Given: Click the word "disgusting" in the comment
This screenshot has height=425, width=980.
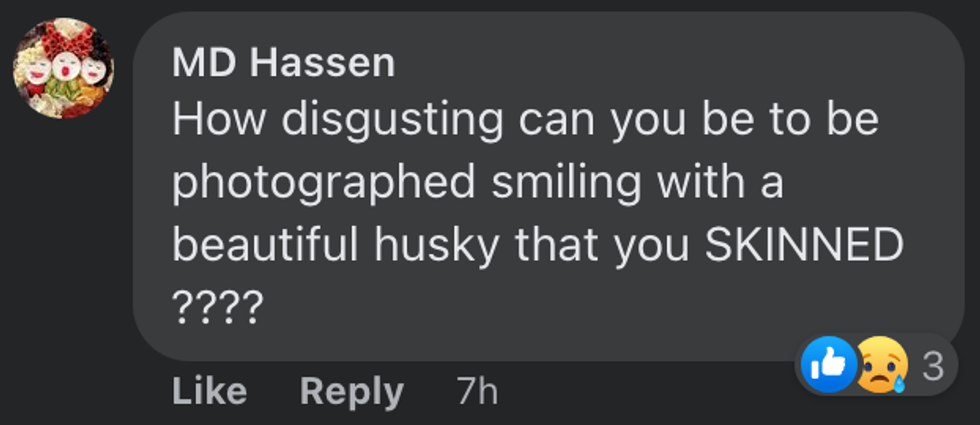Looking at the screenshot, I should click(x=392, y=121).
